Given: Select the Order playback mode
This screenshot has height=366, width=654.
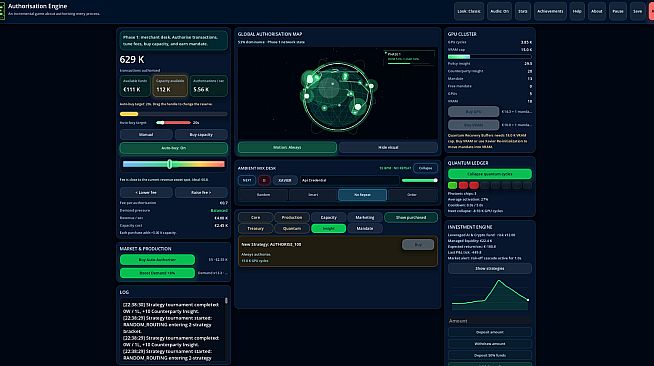Looking at the screenshot, I should coord(412,195).
